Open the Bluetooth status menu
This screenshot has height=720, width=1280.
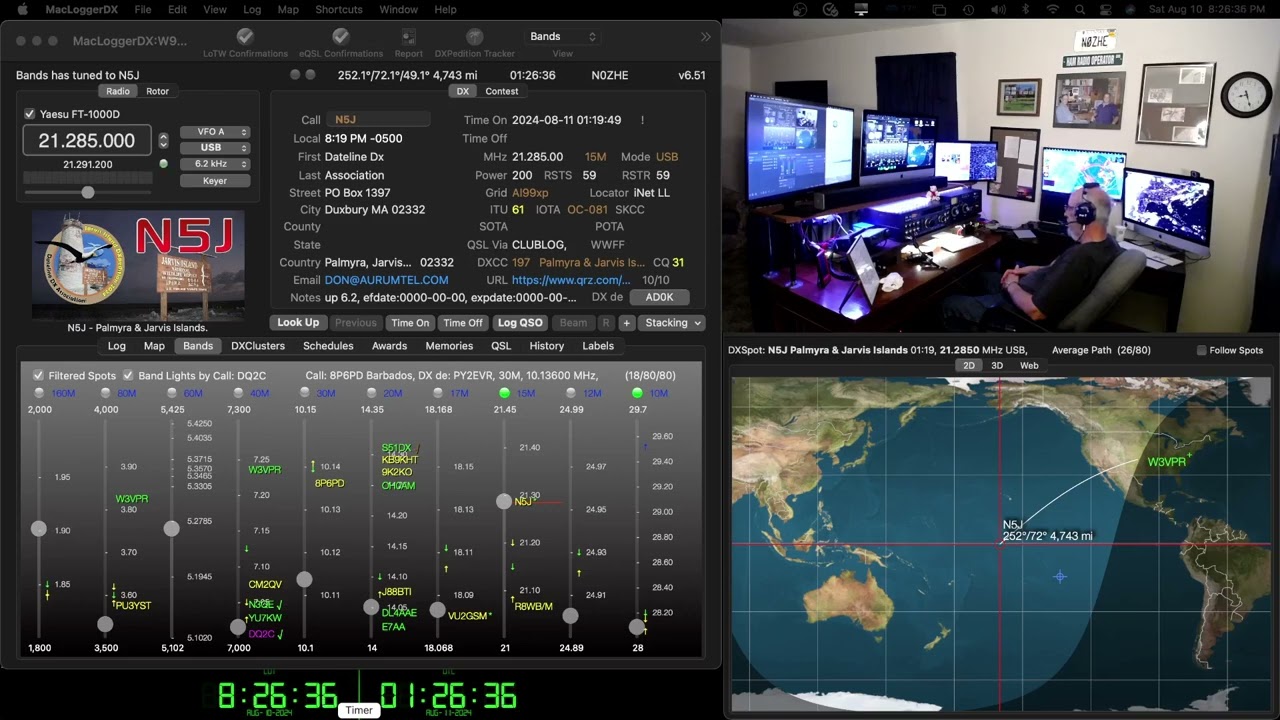point(1024,9)
